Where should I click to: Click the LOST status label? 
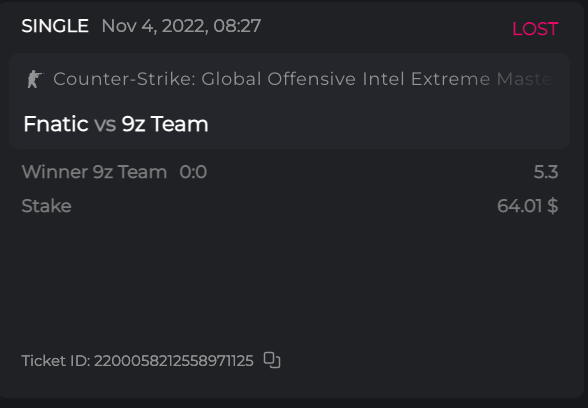point(535,29)
